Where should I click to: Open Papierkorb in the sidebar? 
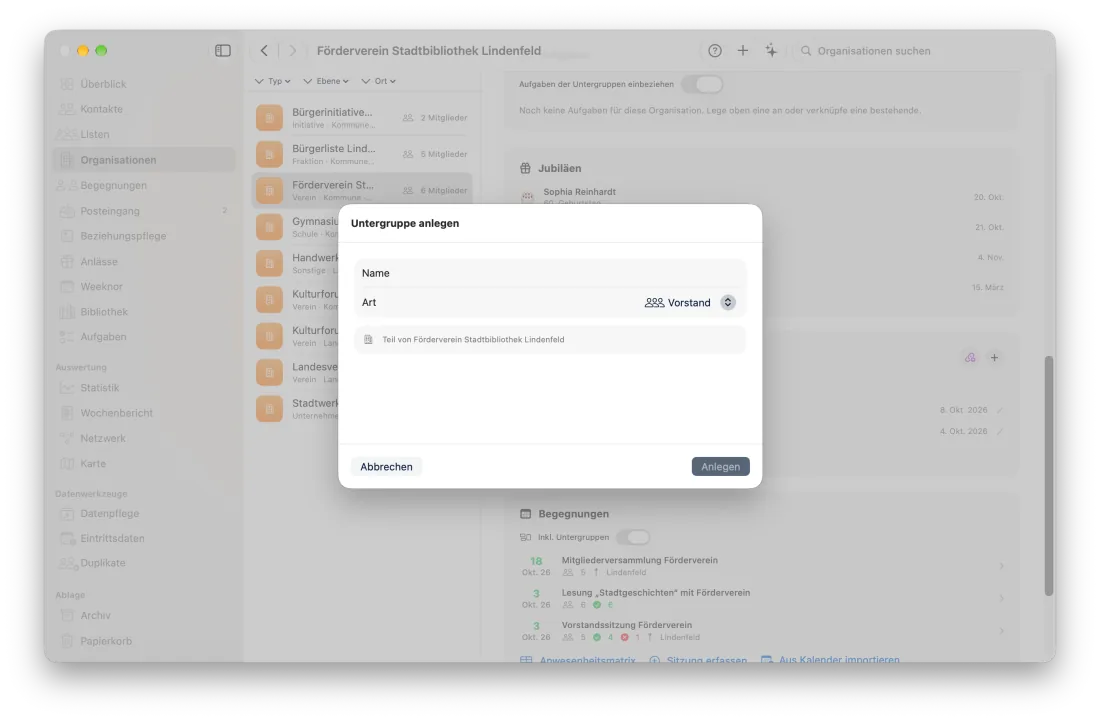click(x=144, y=641)
